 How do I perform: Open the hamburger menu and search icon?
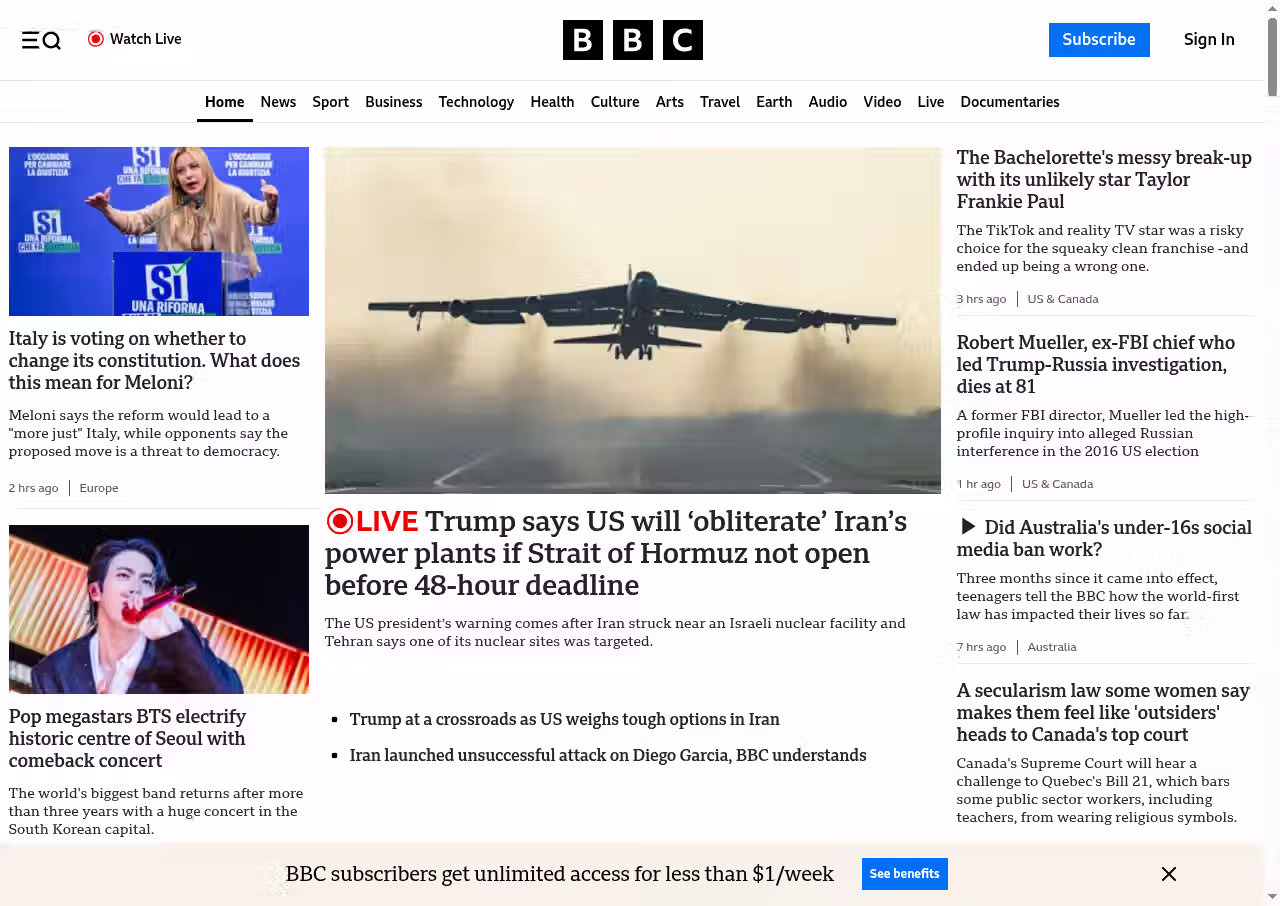(x=41, y=40)
